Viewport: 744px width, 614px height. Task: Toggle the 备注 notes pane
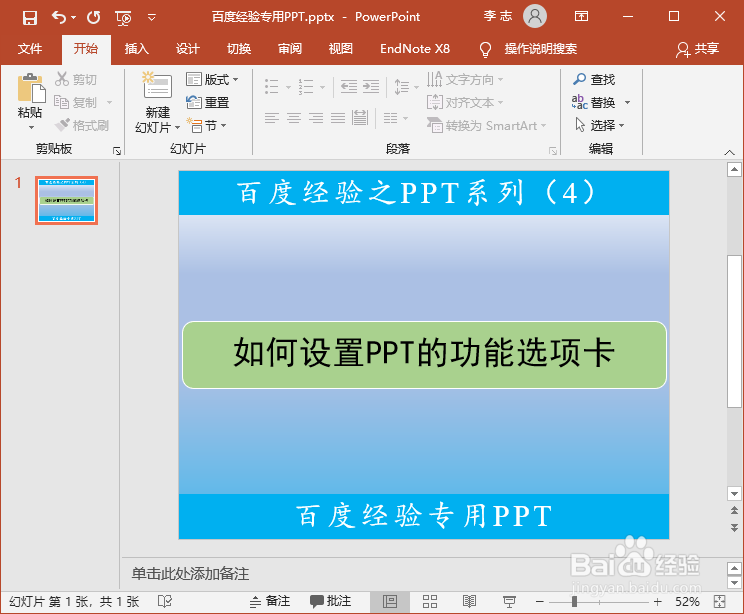tap(270, 602)
